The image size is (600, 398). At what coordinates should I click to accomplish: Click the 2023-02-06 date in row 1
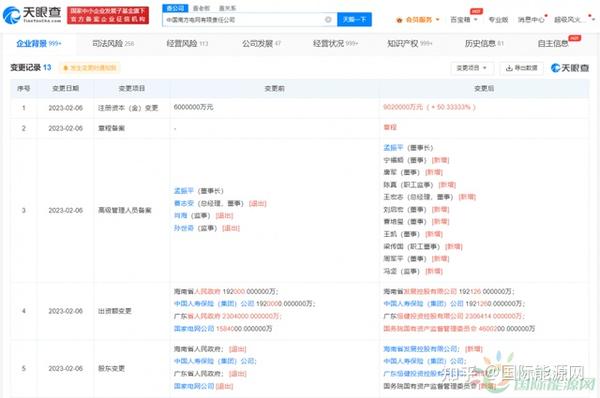[x=65, y=108]
